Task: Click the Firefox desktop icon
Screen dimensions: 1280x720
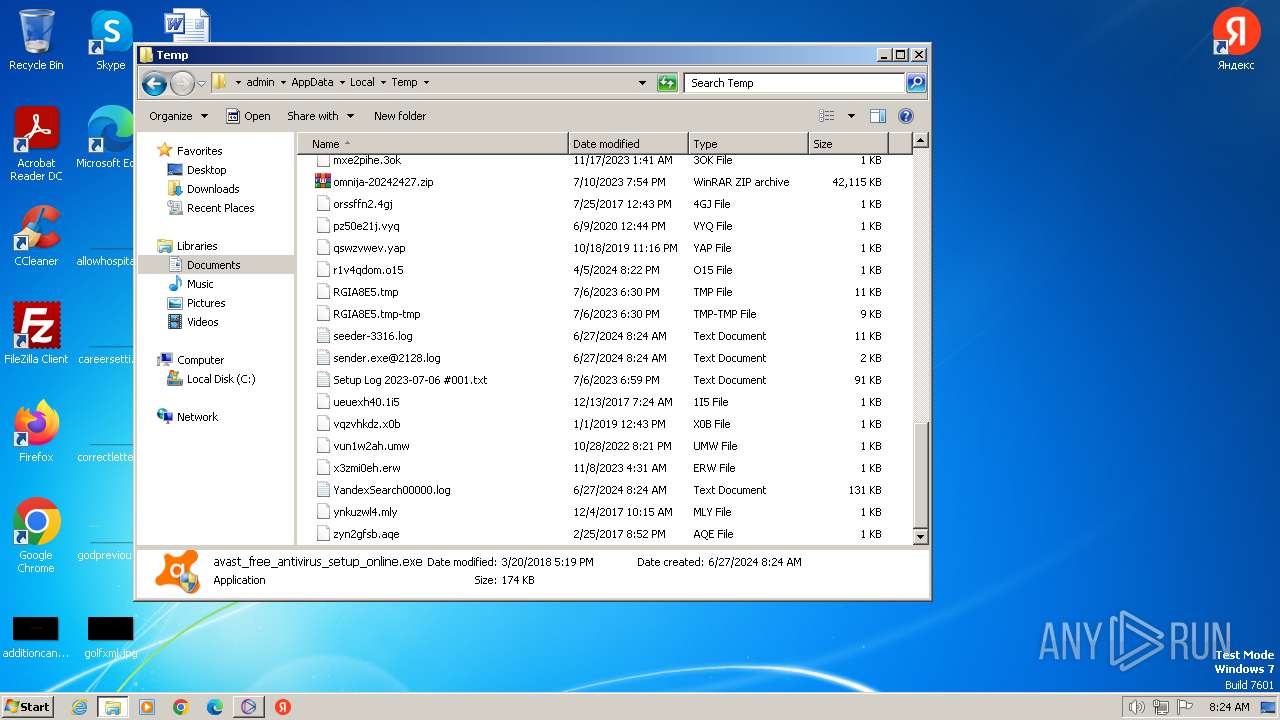Action: (36, 432)
